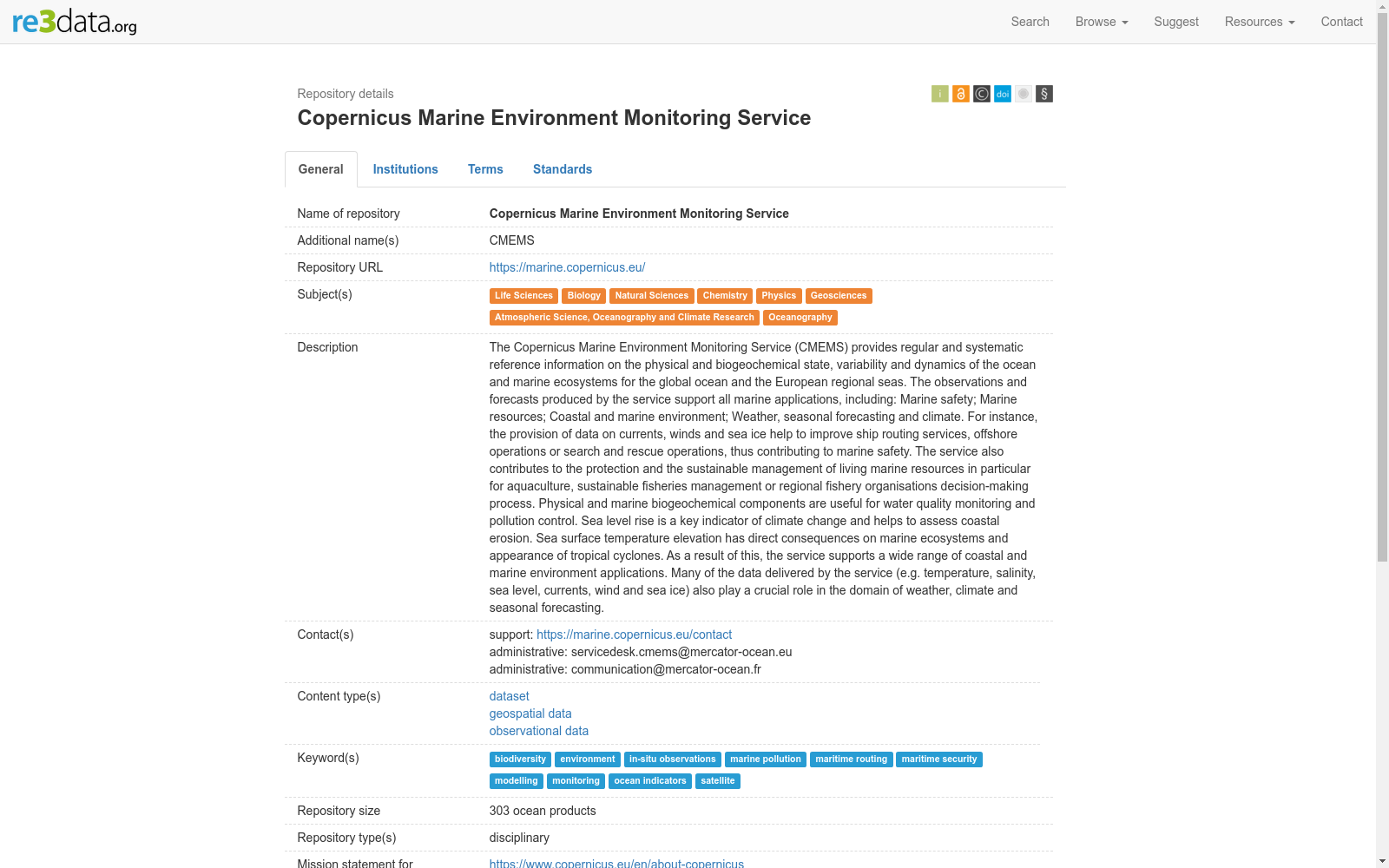Click the Biology subject tag
Viewport: 1389px width, 868px height.
583,296
